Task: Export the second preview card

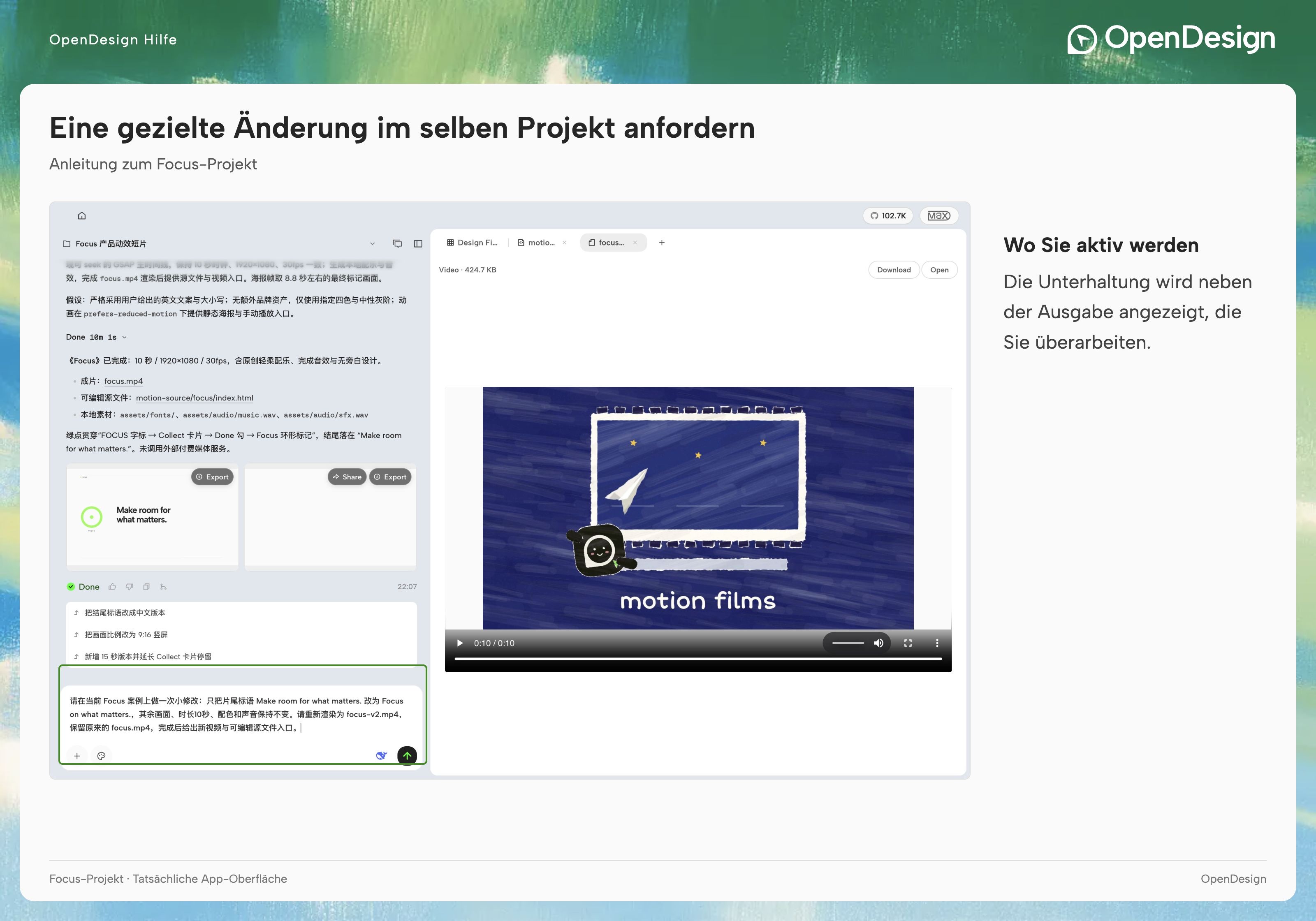Action: [x=390, y=477]
